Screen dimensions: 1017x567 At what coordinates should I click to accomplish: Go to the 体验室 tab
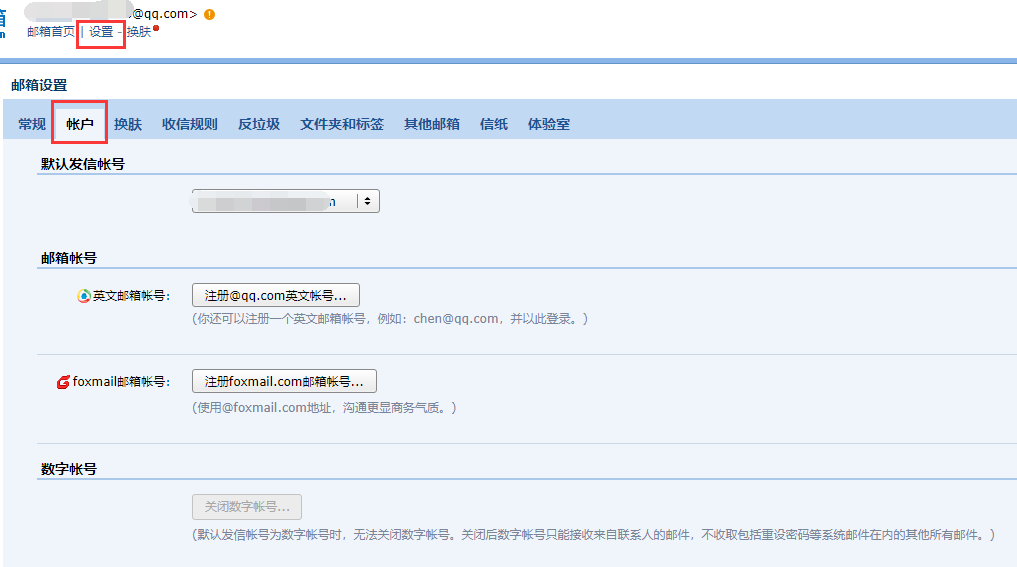pyautogui.click(x=549, y=124)
